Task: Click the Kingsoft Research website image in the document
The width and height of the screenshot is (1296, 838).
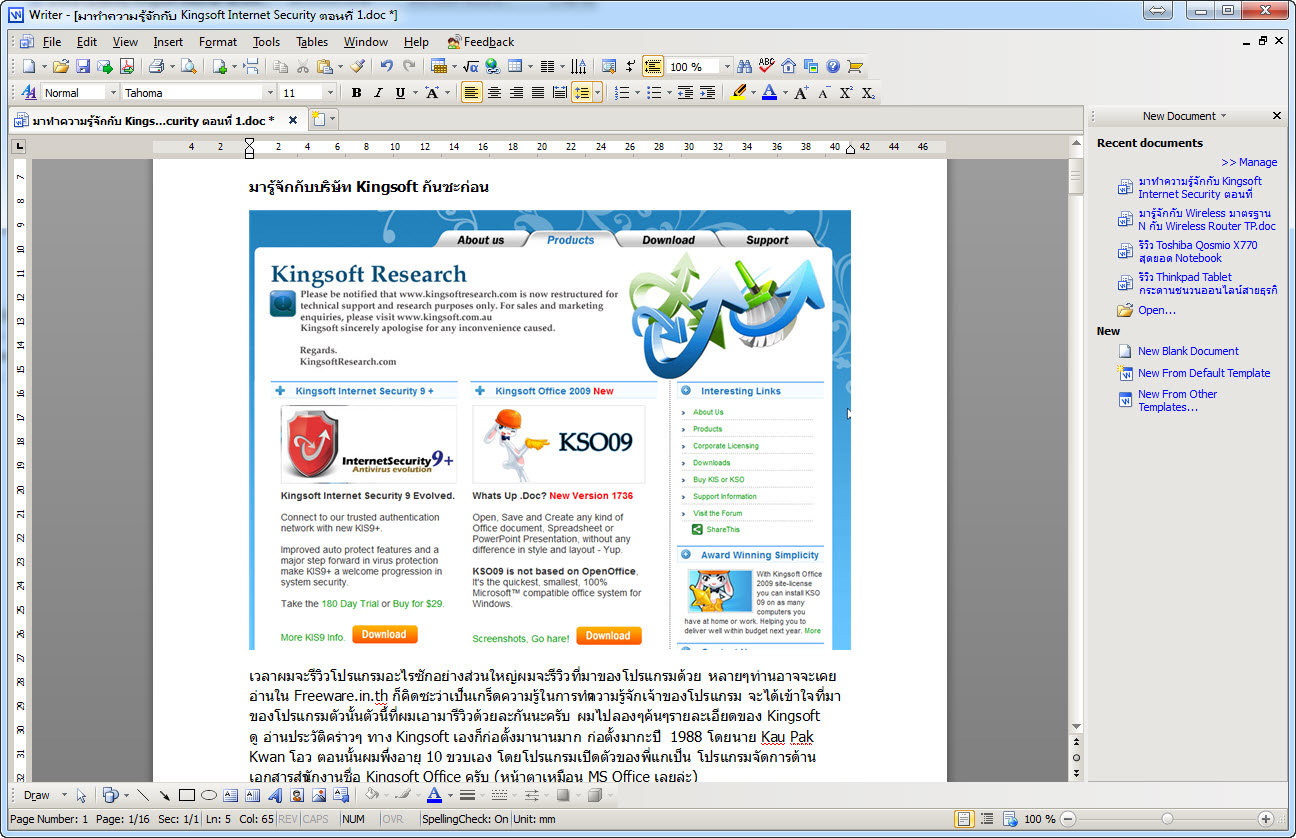Action: coord(550,430)
